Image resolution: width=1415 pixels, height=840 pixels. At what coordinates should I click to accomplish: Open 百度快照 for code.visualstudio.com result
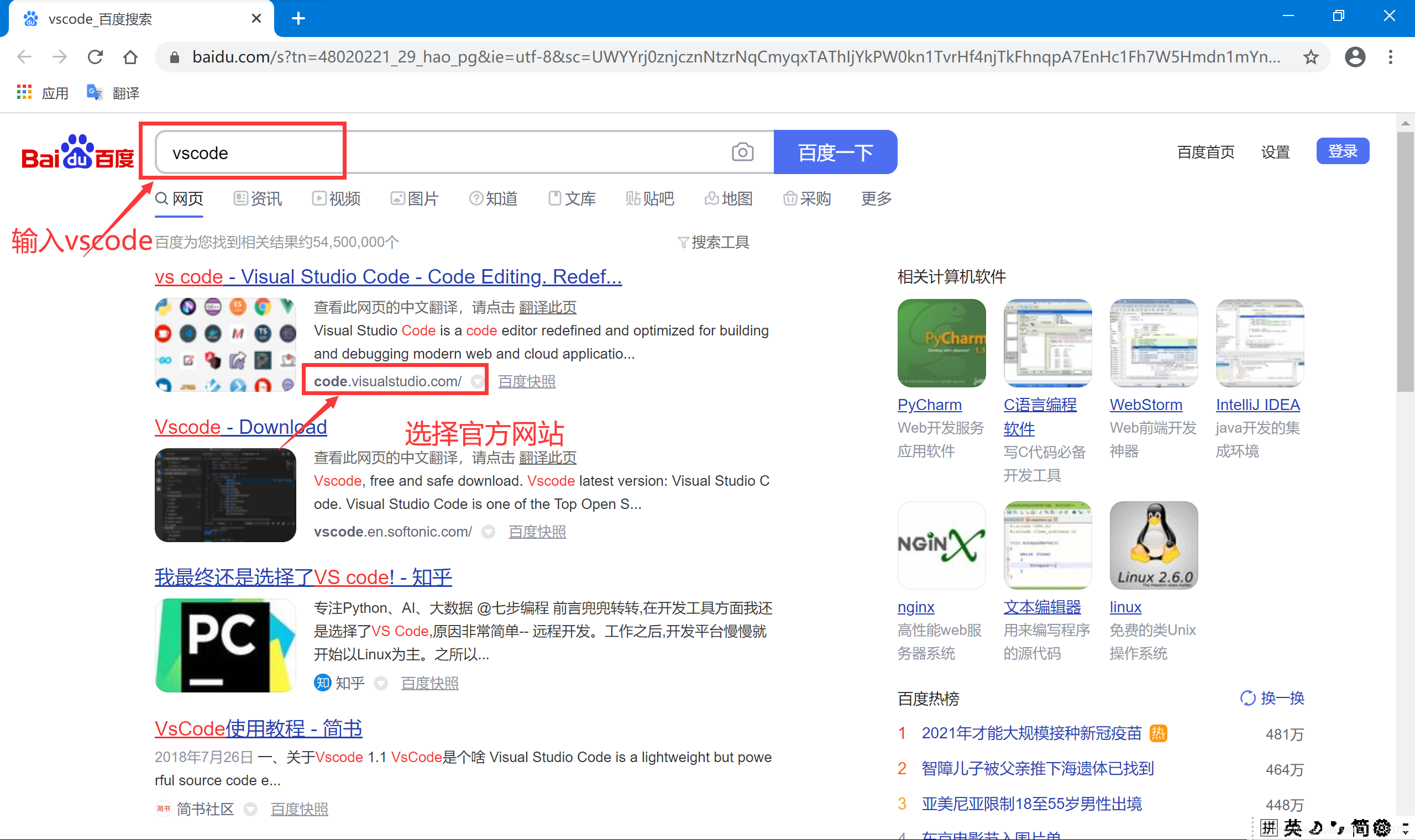[526, 381]
